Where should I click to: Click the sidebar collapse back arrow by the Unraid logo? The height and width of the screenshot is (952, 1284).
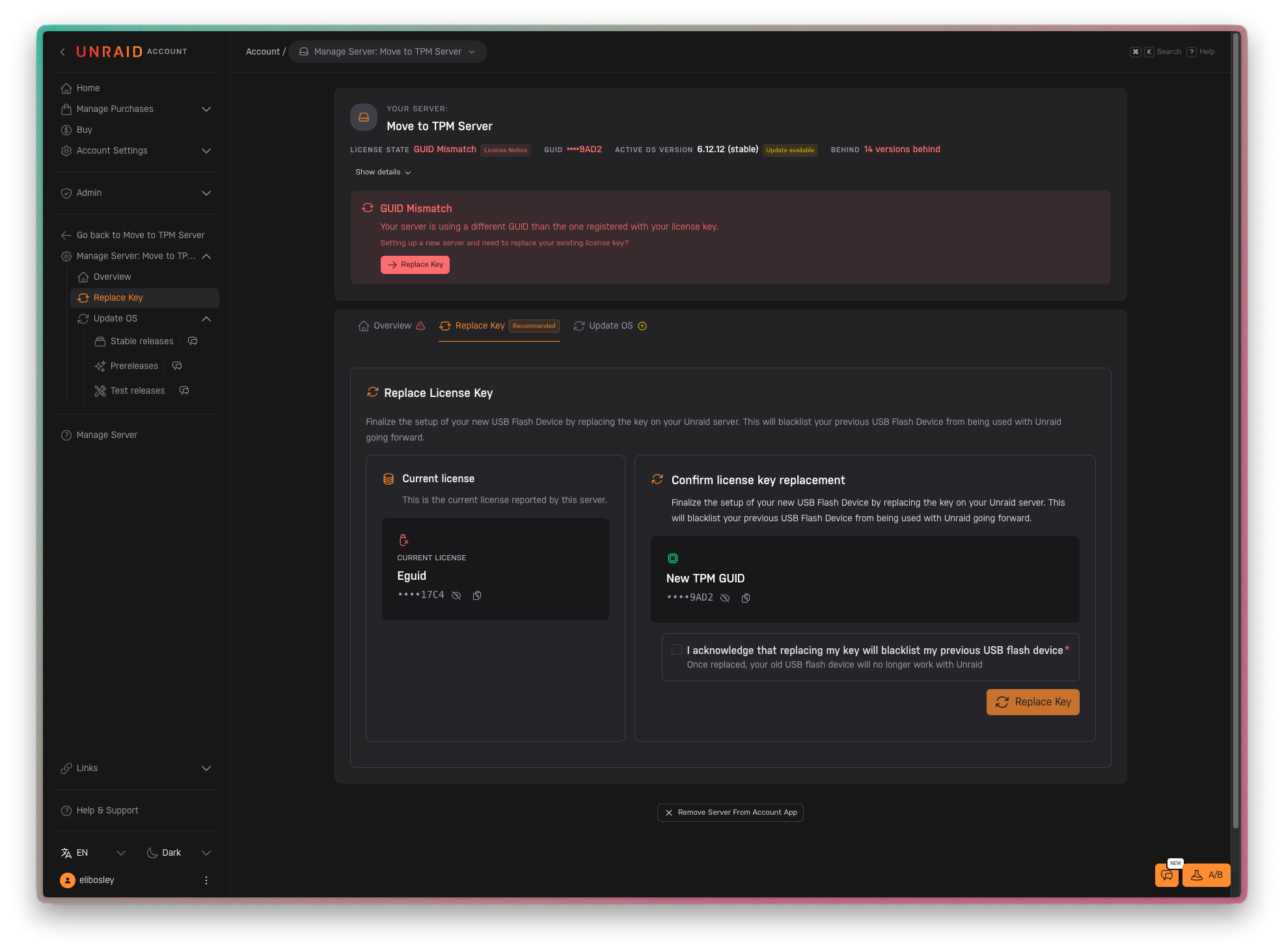(62, 52)
